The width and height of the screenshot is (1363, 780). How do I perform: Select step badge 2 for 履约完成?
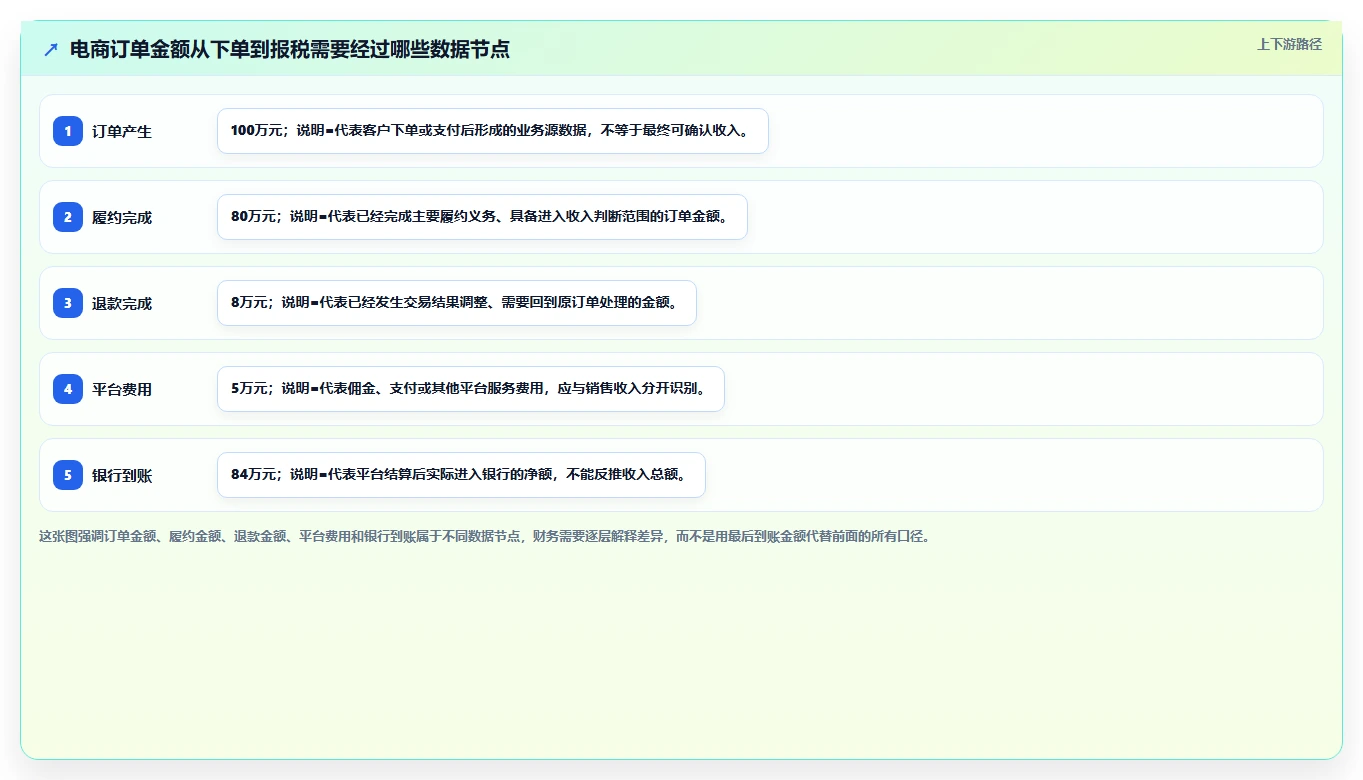pyautogui.click(x=68, y=217)
